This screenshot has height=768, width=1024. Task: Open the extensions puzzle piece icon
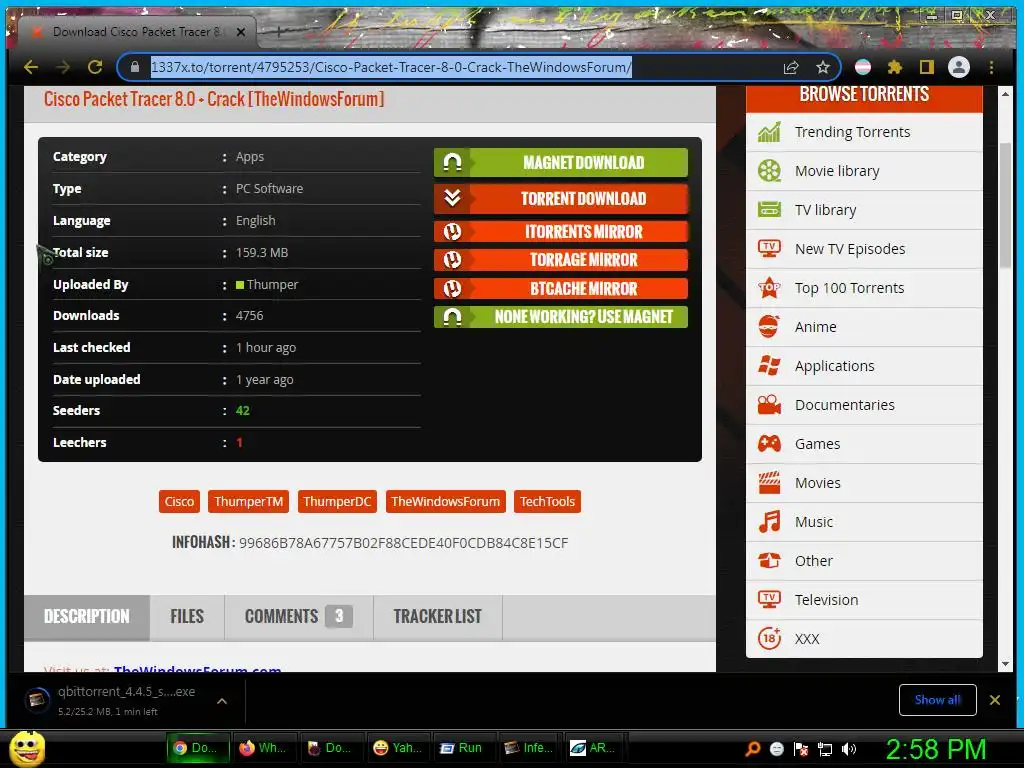[x=895, y=67]
